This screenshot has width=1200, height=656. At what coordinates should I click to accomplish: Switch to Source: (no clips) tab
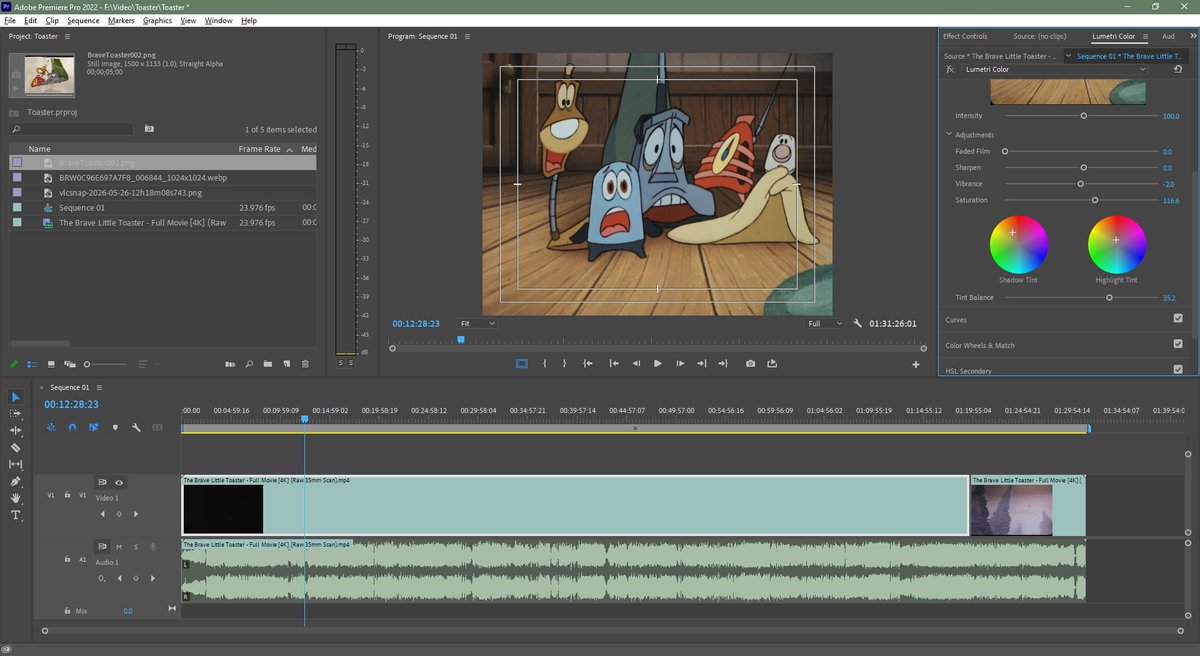pyautogui.click(x=1040, y=36)
